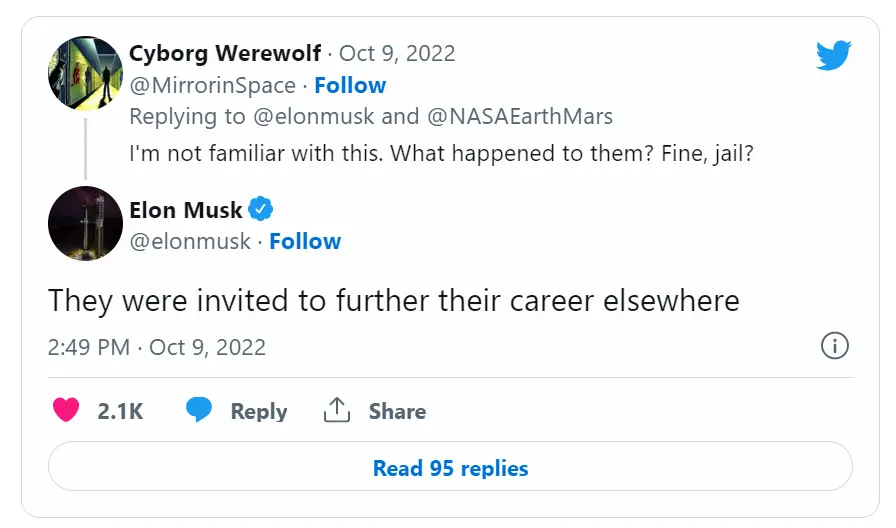Viewport: 896px width, 528px height.
Task: Click the Oct 9, 2022 date beside Cyborg Werewolf
Action: pyautogui.click(x=397, y=54)
